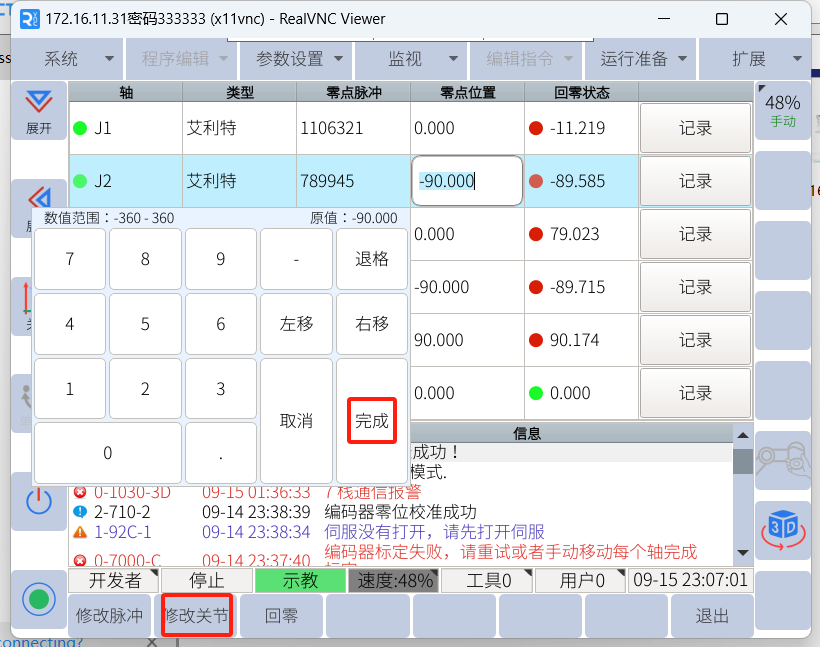Click the 48% 手动 speed indicator
The image size is (820, 647).
tap(782, 109)
